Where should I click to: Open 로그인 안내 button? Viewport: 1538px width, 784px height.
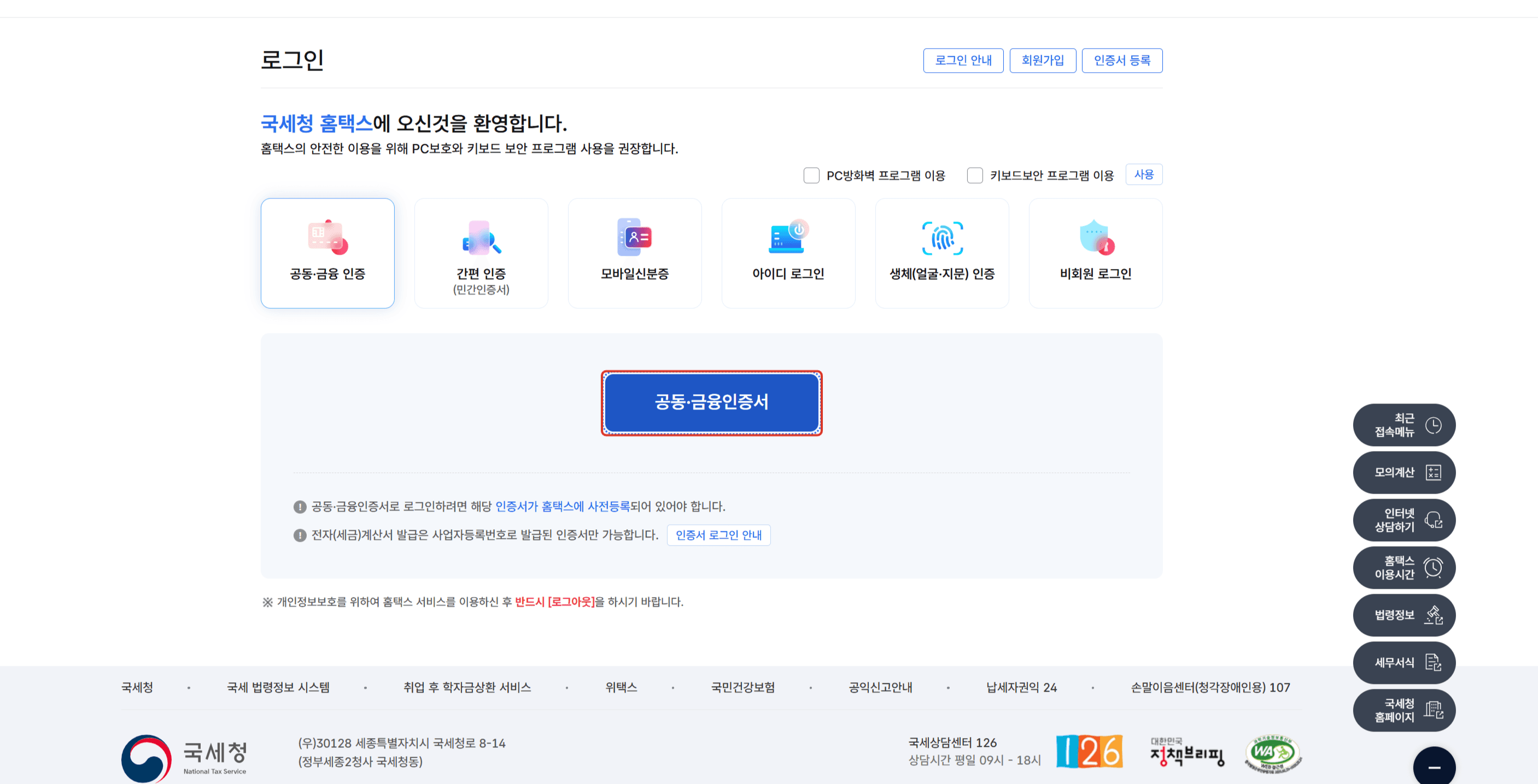click(x=963, y=60)
